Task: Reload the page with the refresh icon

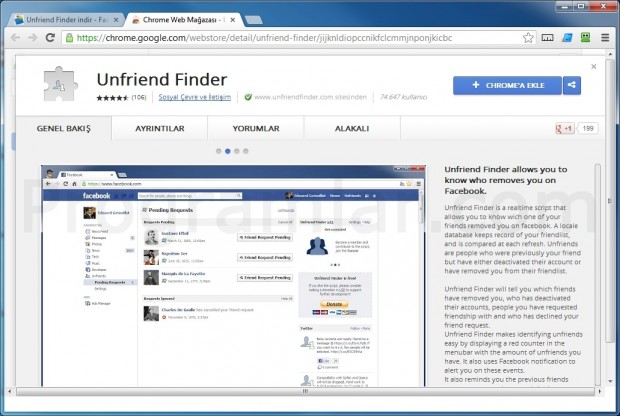Action: point(51,37)
